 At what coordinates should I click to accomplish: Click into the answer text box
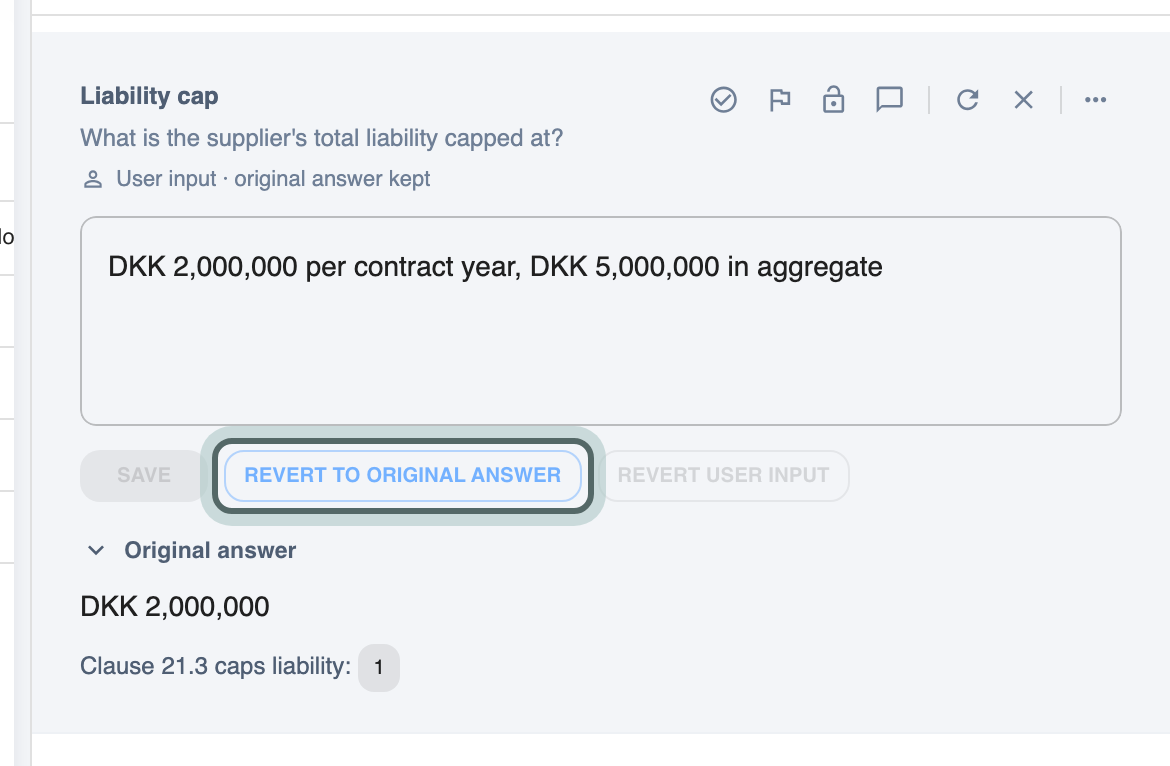click(601, 321)
